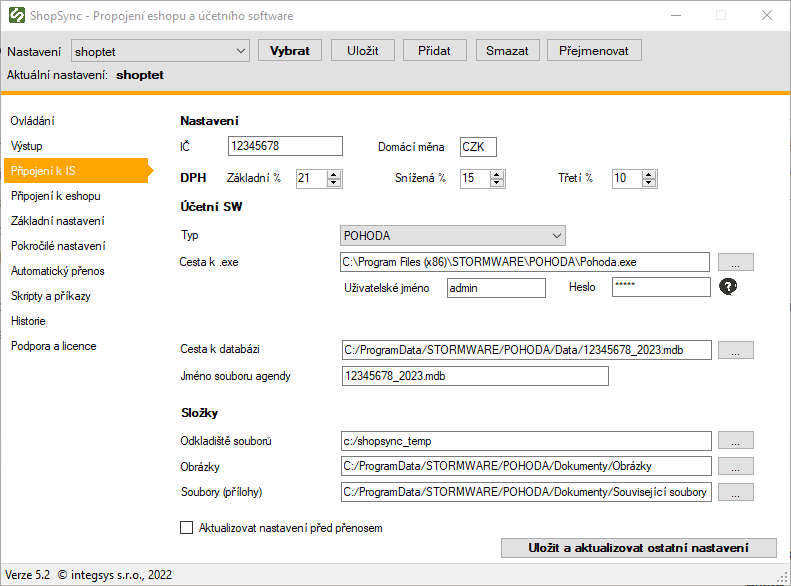Browse for the Odkladiště souborů folder
Image resolution: width=791 pixels, height=586 pixels.
[736, 440]
